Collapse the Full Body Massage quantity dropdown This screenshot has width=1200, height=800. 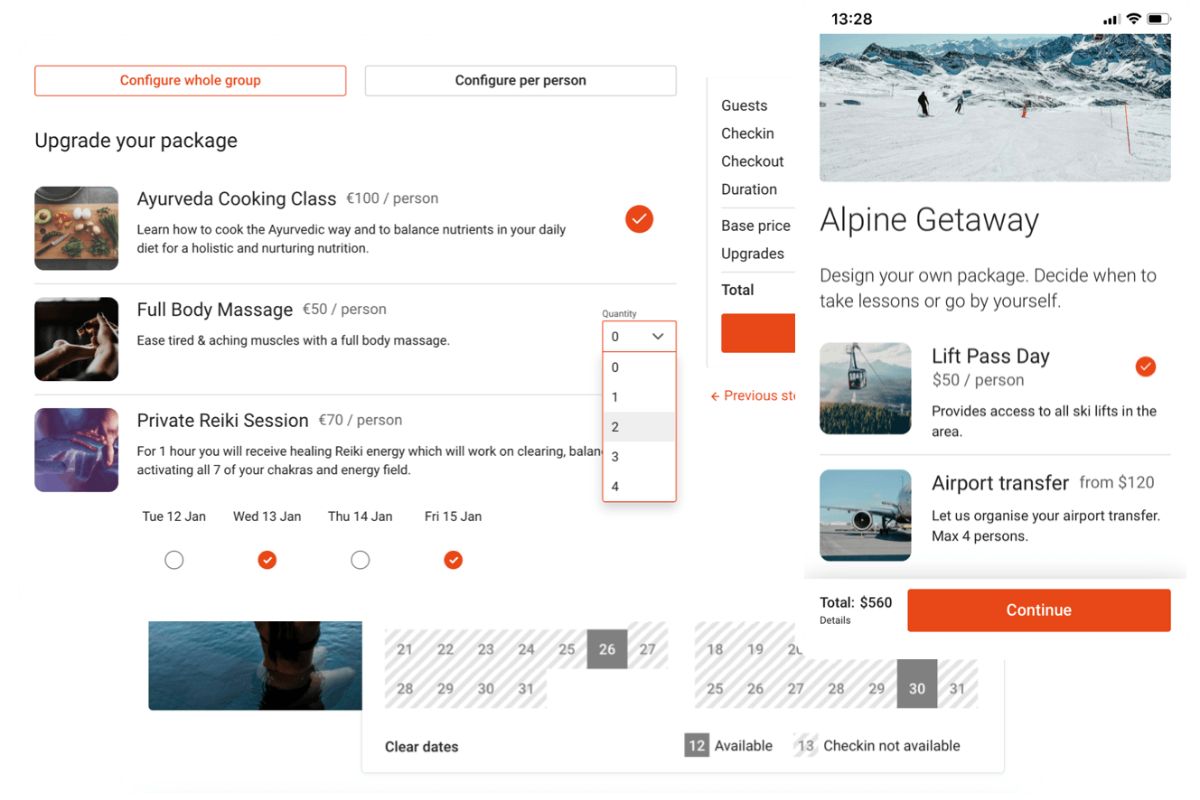pyautogui.click(x=639, y=336)
